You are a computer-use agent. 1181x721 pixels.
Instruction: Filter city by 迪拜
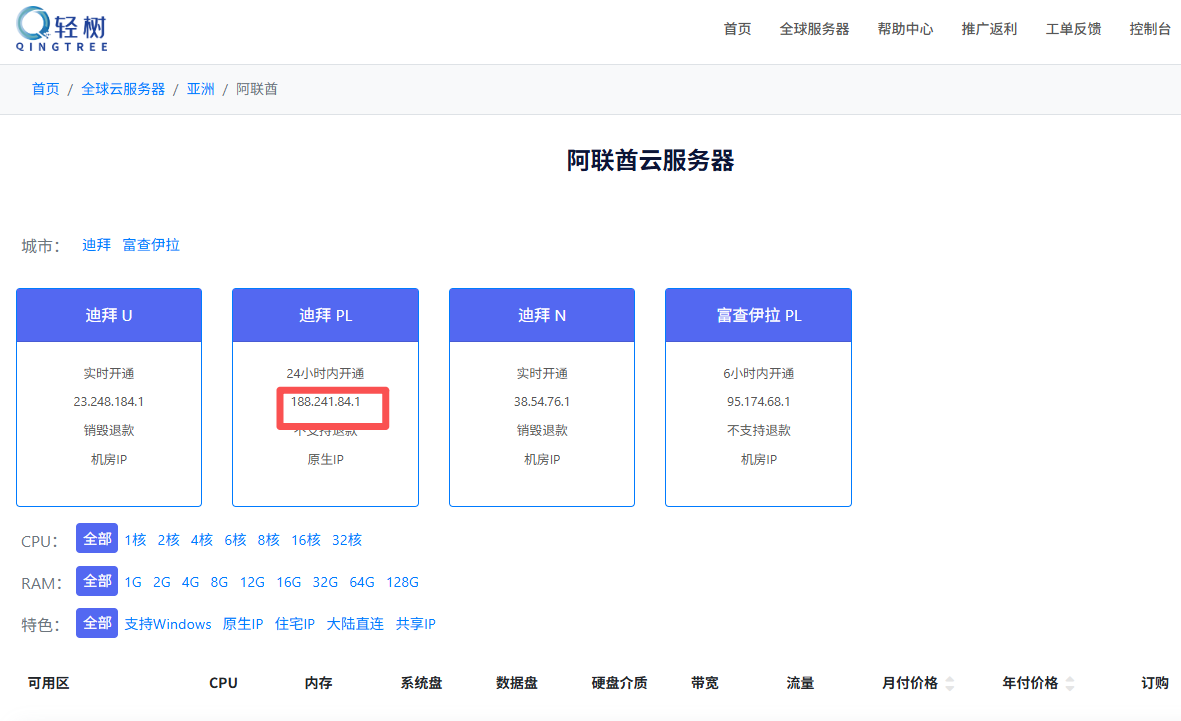click(96, 245)
